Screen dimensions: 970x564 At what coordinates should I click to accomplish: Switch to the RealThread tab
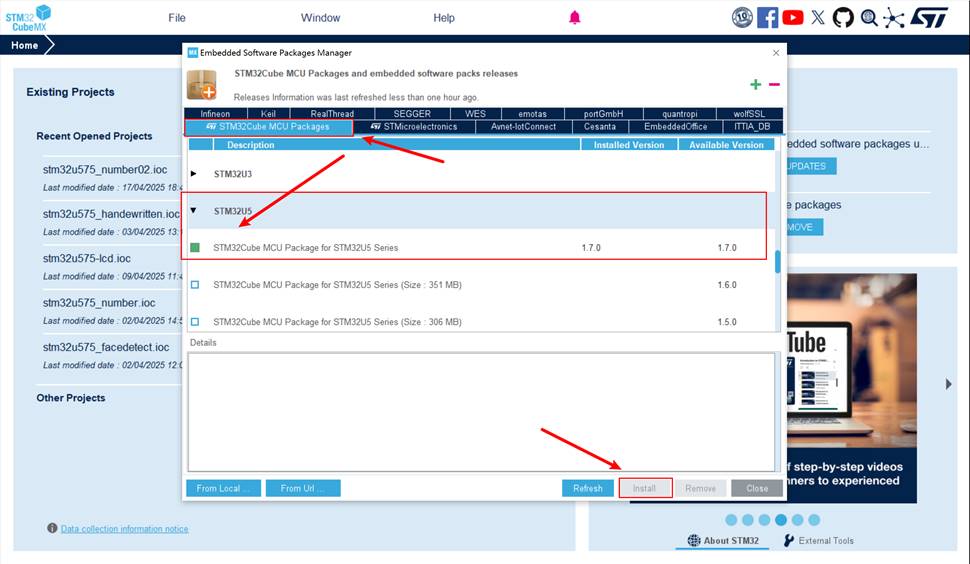(332, 114)
